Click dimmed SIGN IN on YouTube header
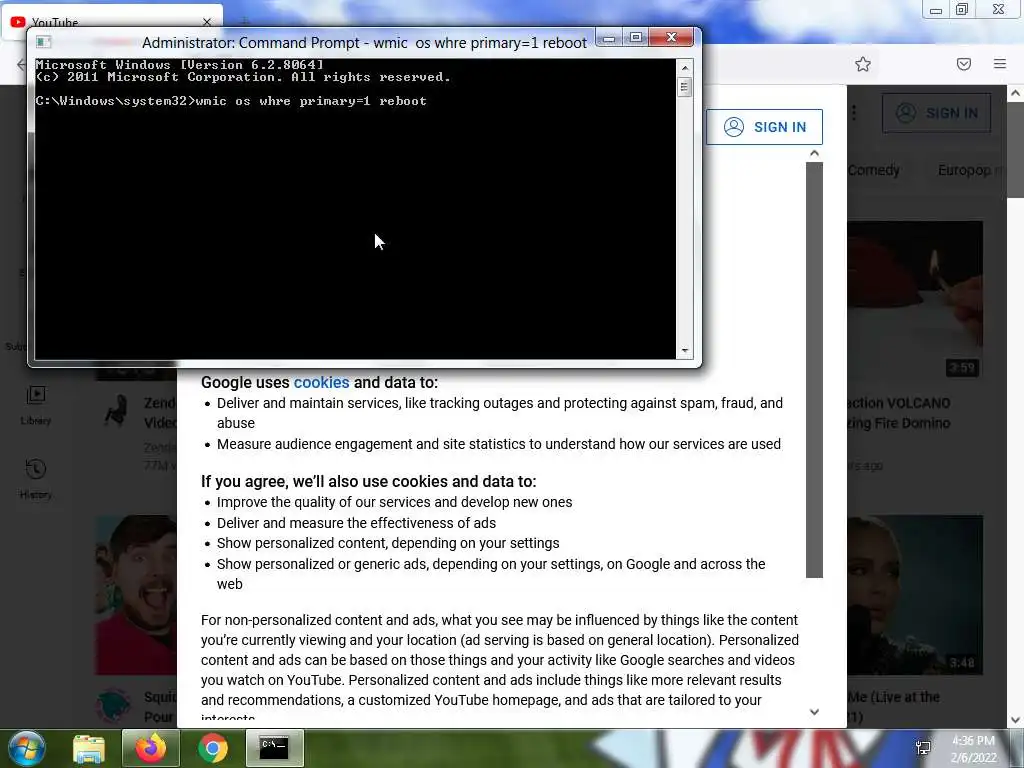 [936, 113]
